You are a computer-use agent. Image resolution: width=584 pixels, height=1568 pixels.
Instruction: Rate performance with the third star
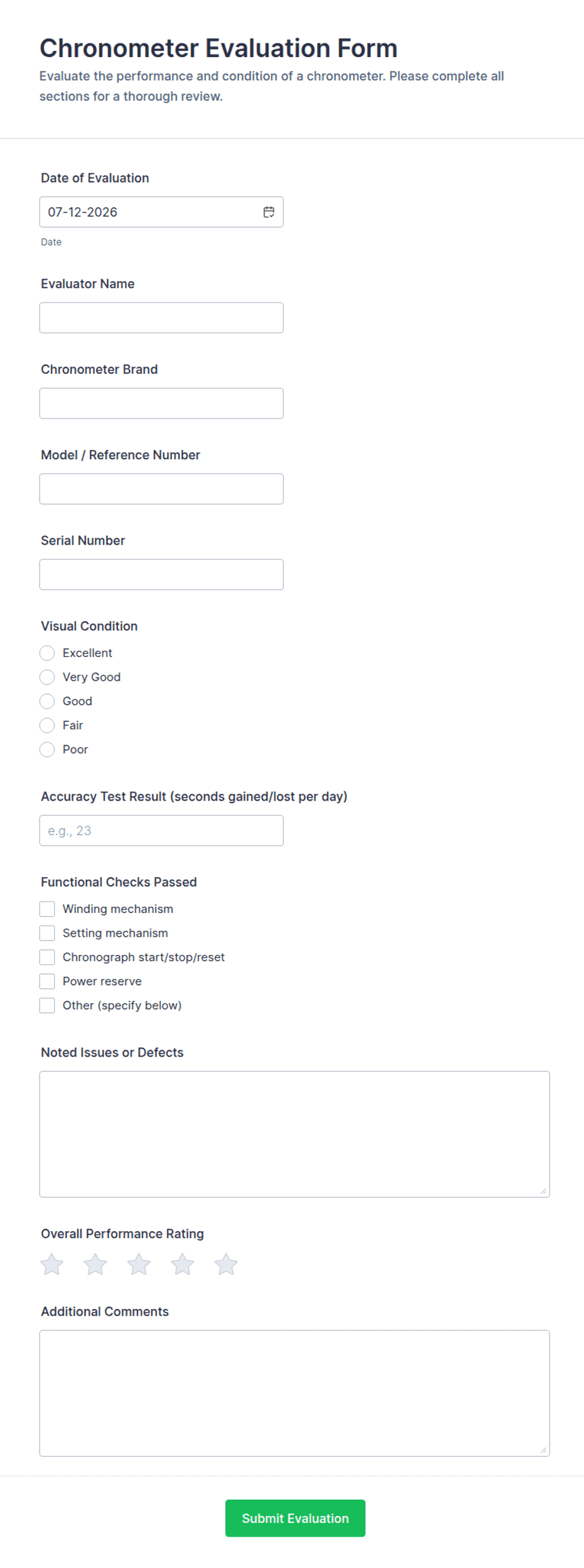click(139, 1264)
